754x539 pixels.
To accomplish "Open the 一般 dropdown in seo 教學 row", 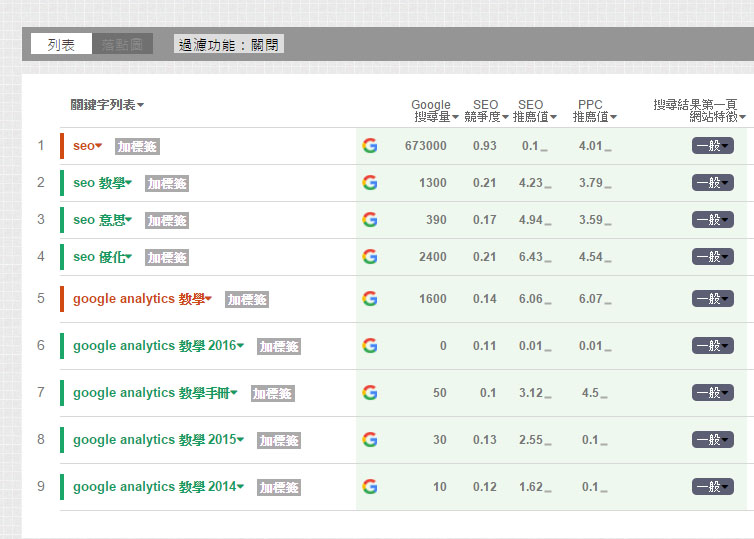I will (x=713, y=183).
